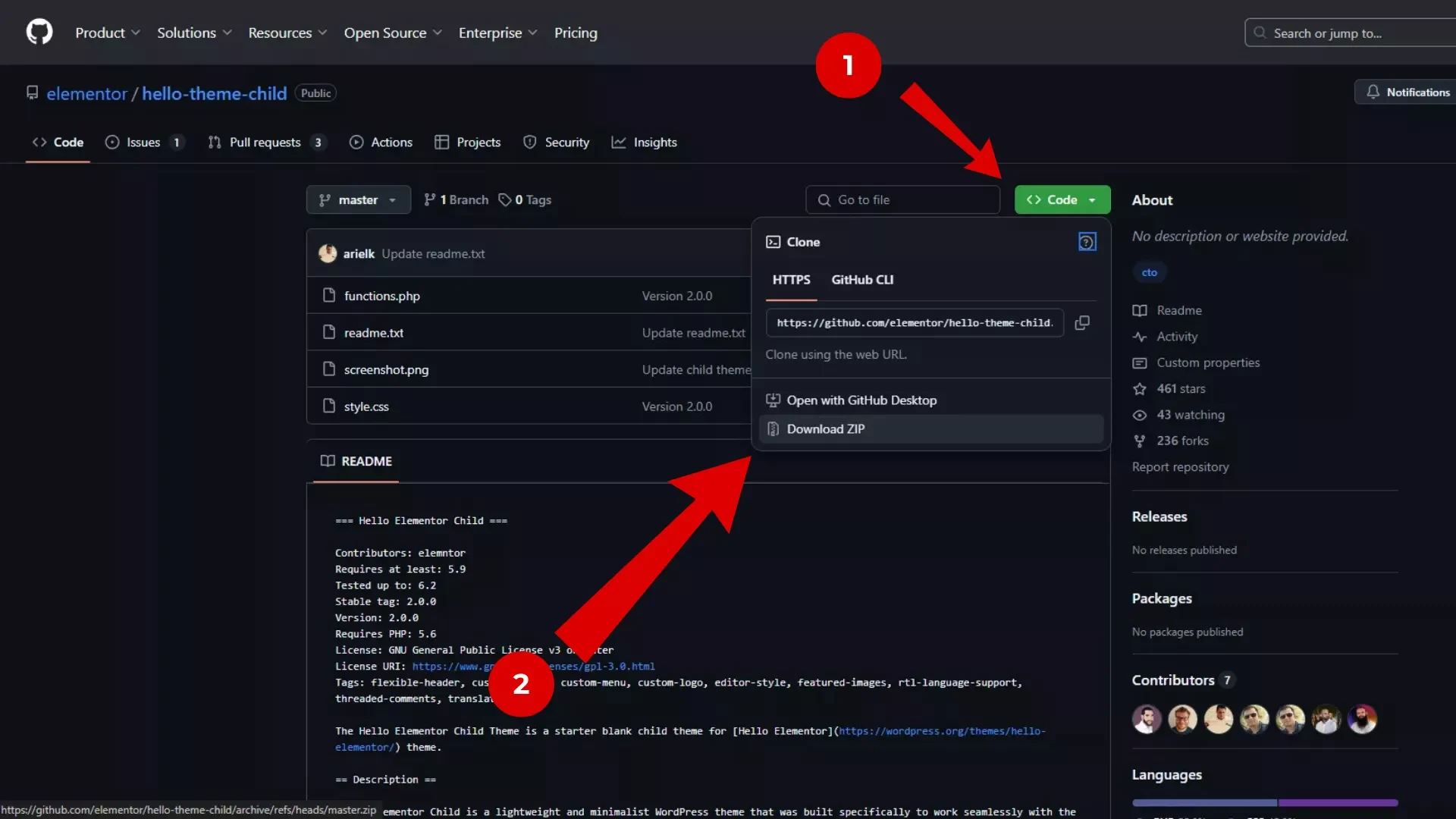Viewport: 1456px width, 819px height.
Task: Open Custom properties link
Action: [x=1197, y=362]
